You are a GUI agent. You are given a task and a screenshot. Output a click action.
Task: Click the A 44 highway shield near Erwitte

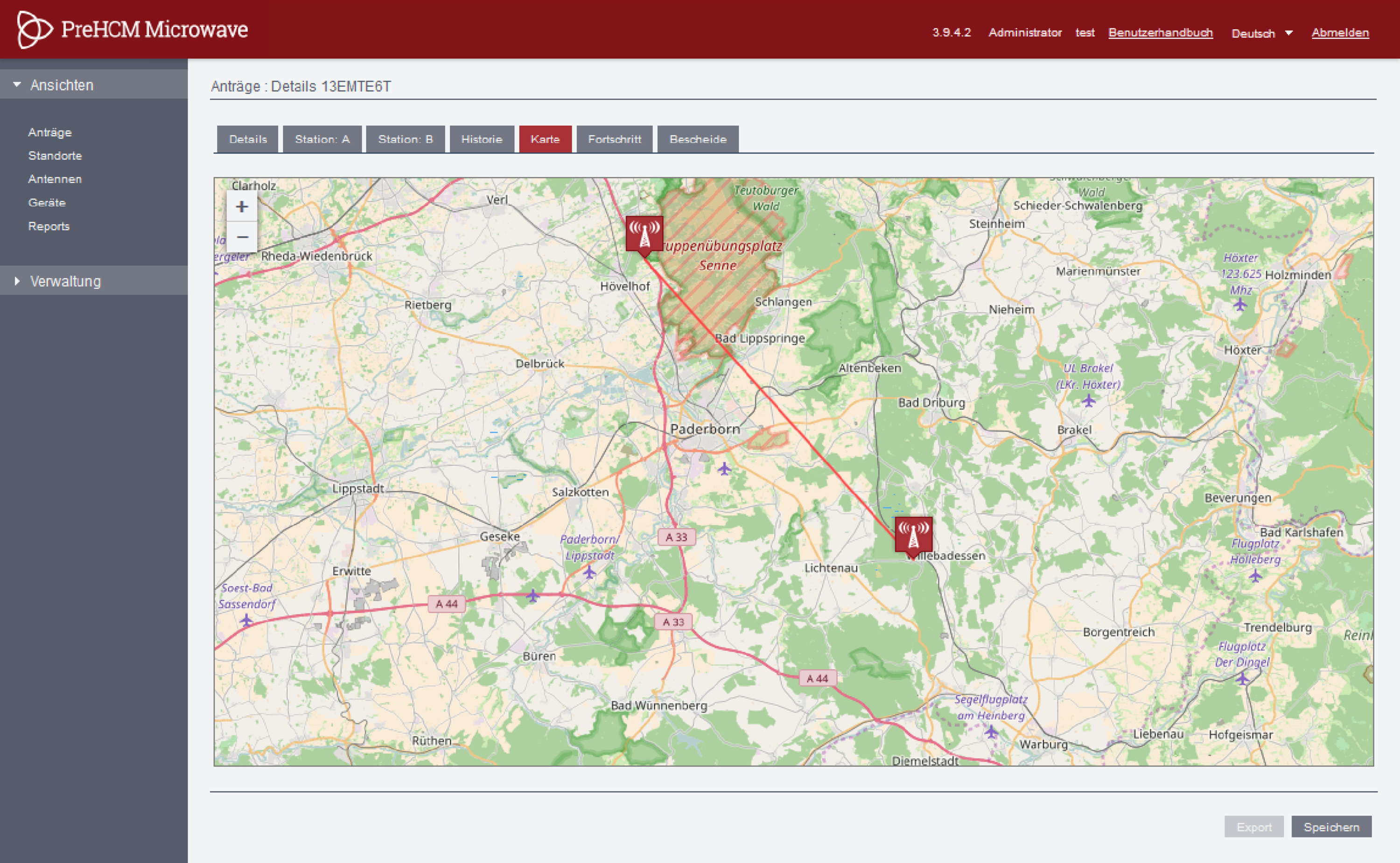[x=447, y=604]
